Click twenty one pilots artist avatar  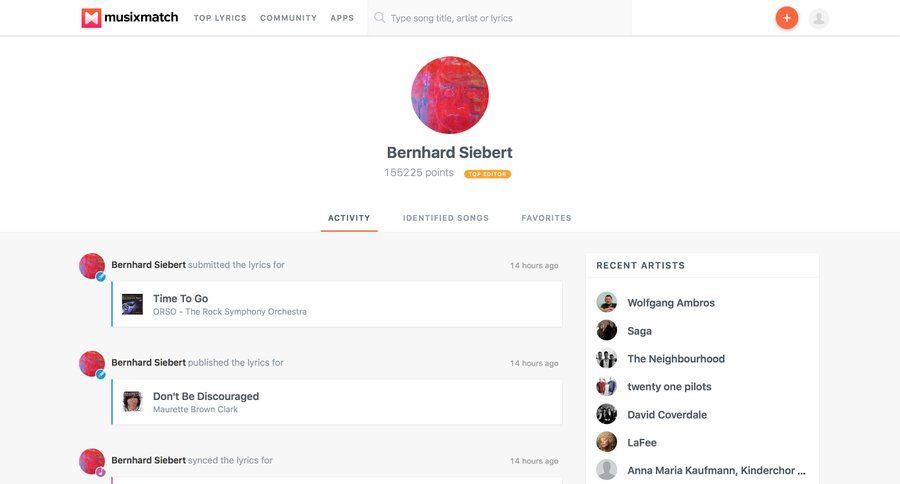point(607,387)
